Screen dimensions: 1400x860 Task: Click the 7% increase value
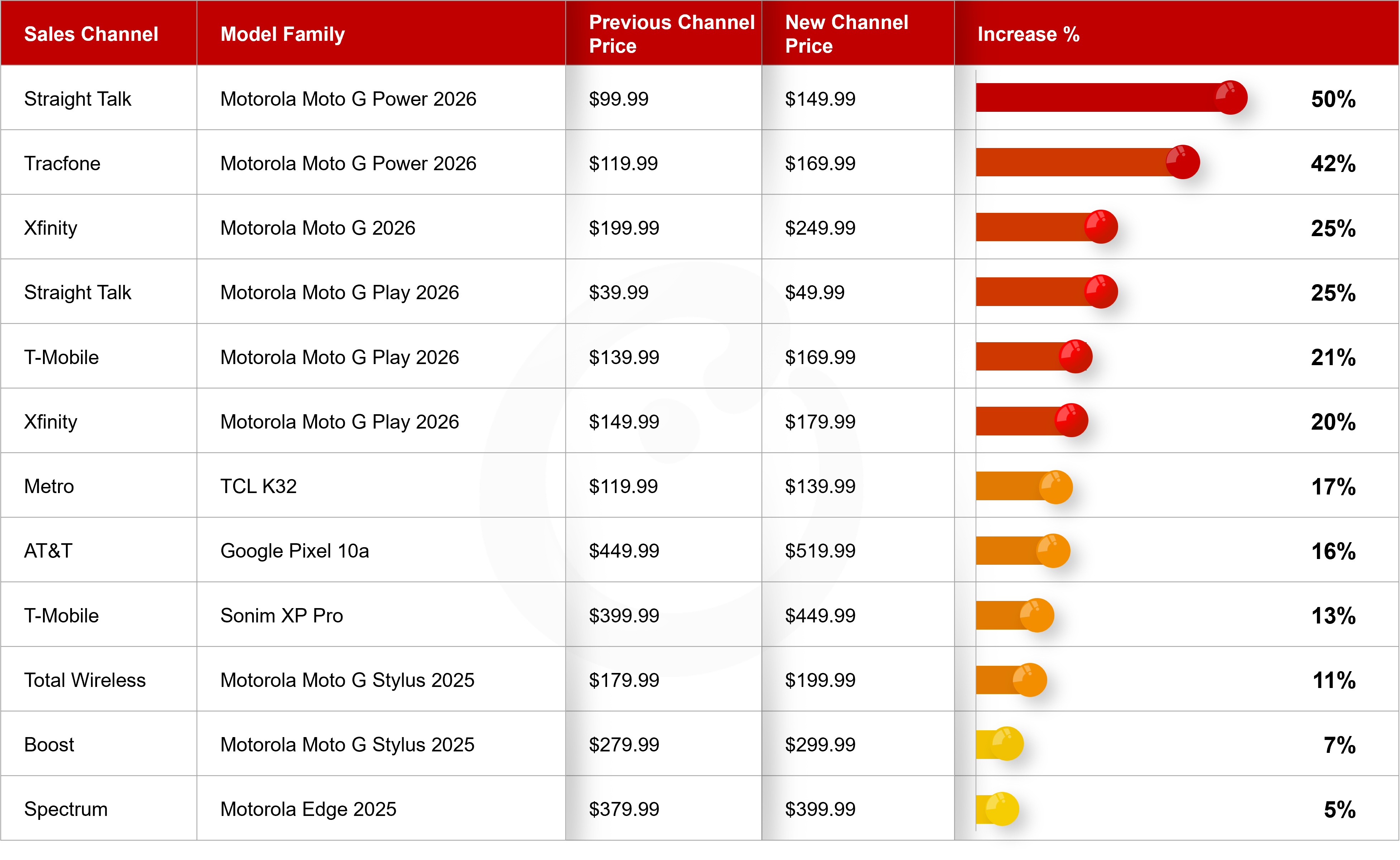pos(1340,745)
